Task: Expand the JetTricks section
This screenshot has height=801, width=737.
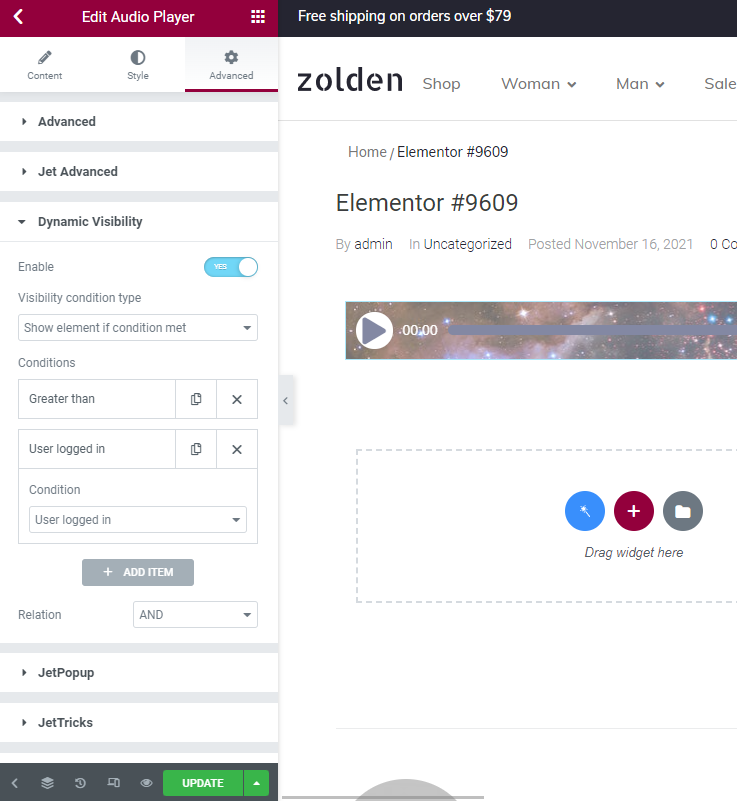Action: [139, 723]
